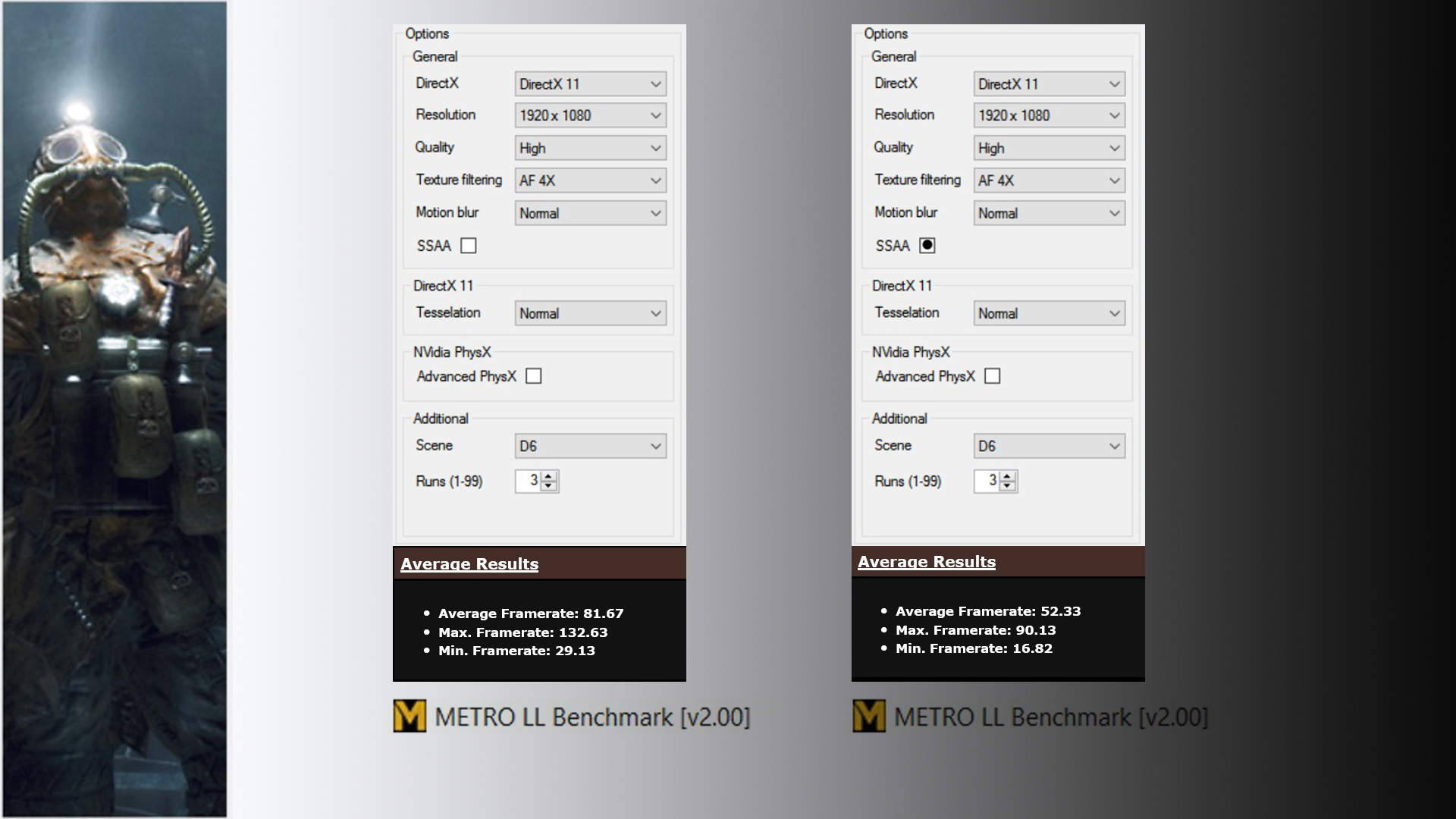1456x819 pixels.
Task: Click left Average Results heading link
Action: [469, 564]
